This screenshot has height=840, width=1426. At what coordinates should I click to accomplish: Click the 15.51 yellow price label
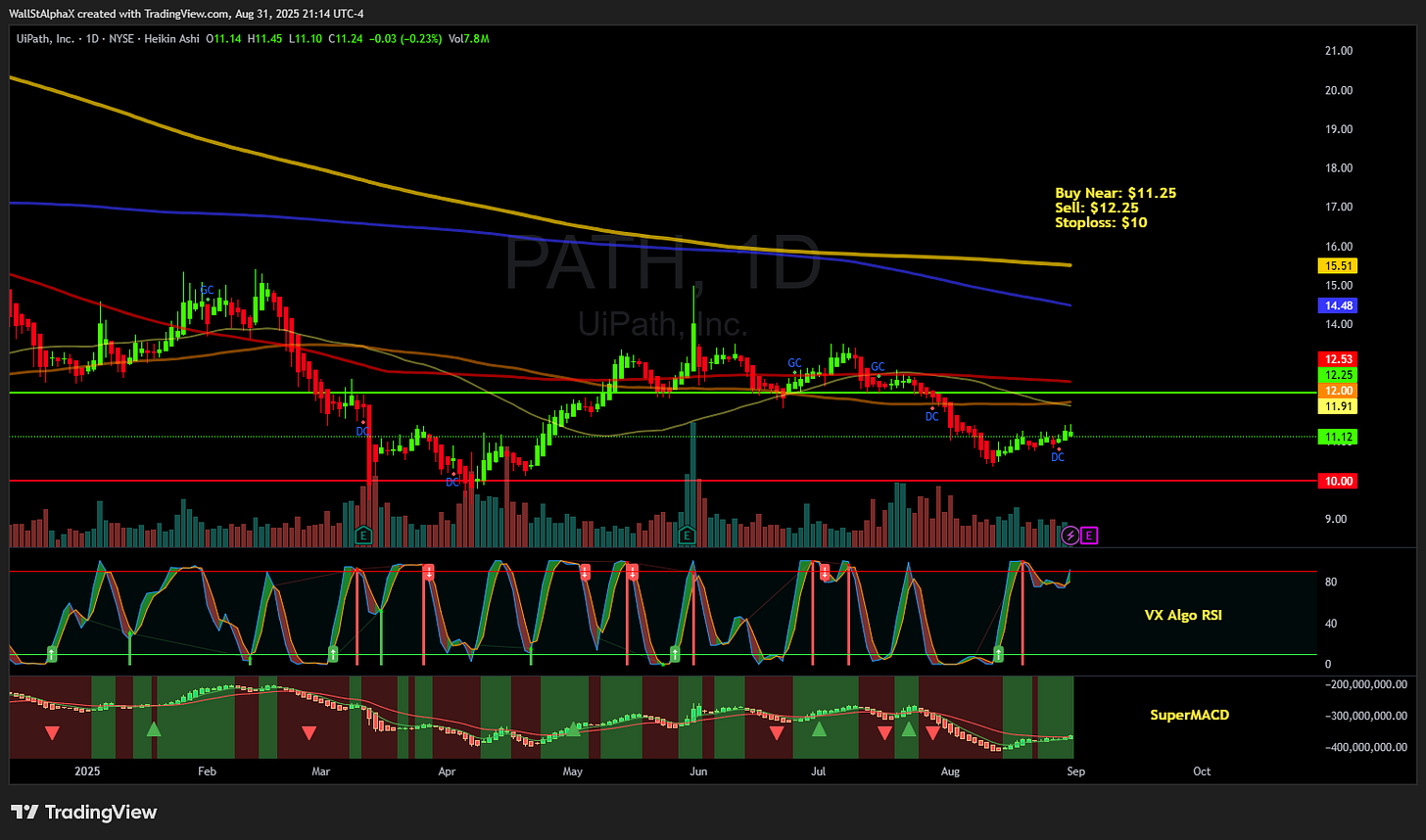pyautogui.click(x=1338, y=265)
